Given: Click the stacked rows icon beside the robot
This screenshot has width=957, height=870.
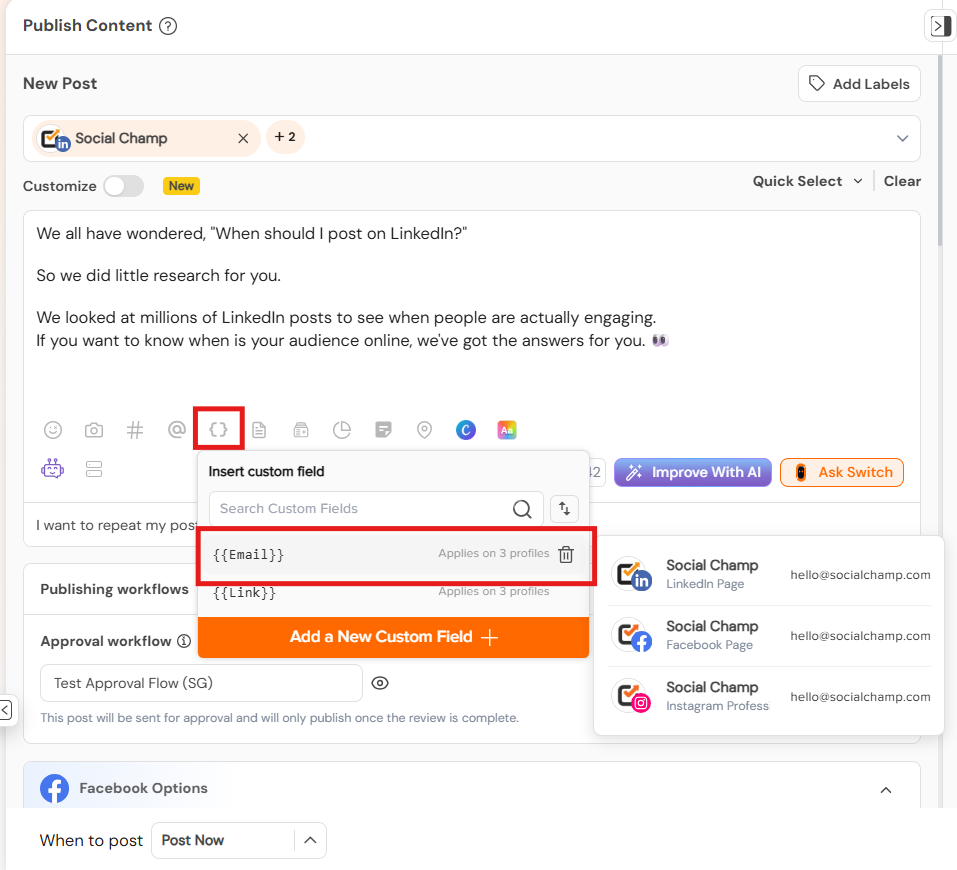Looking at the screenshot, I should click(94, 469).
